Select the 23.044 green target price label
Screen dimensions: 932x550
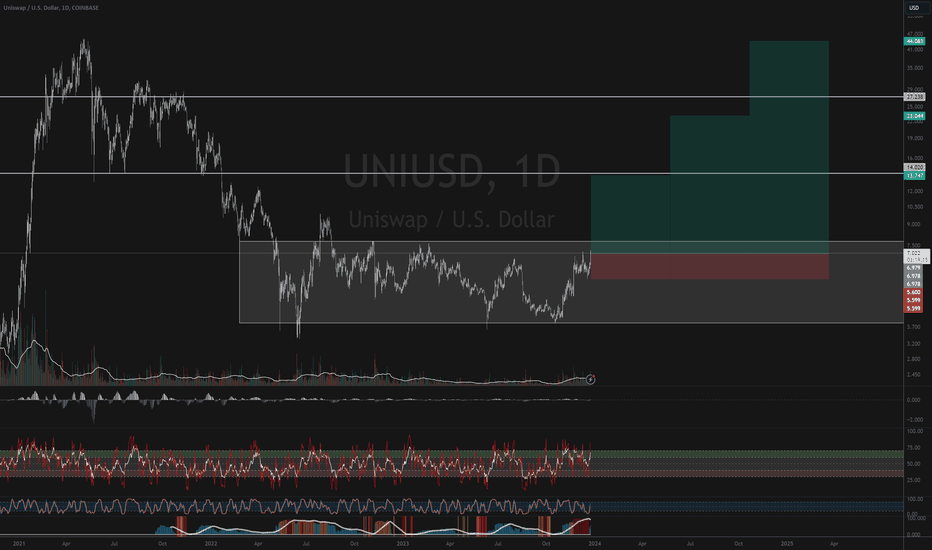point(914,116)
